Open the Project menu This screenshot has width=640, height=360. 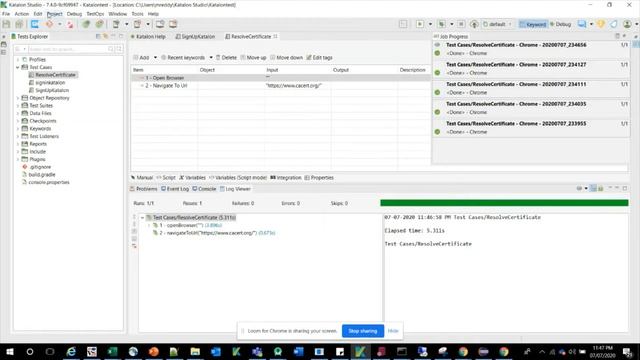(54, 14)
